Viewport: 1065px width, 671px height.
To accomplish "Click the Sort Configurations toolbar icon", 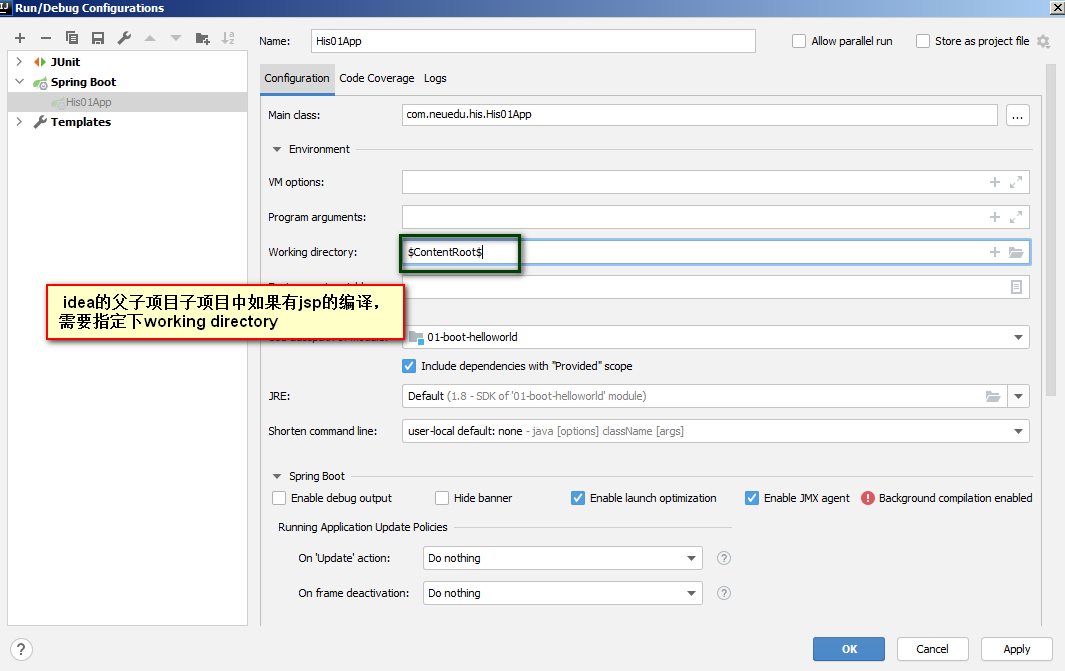I will coord(228,38).
